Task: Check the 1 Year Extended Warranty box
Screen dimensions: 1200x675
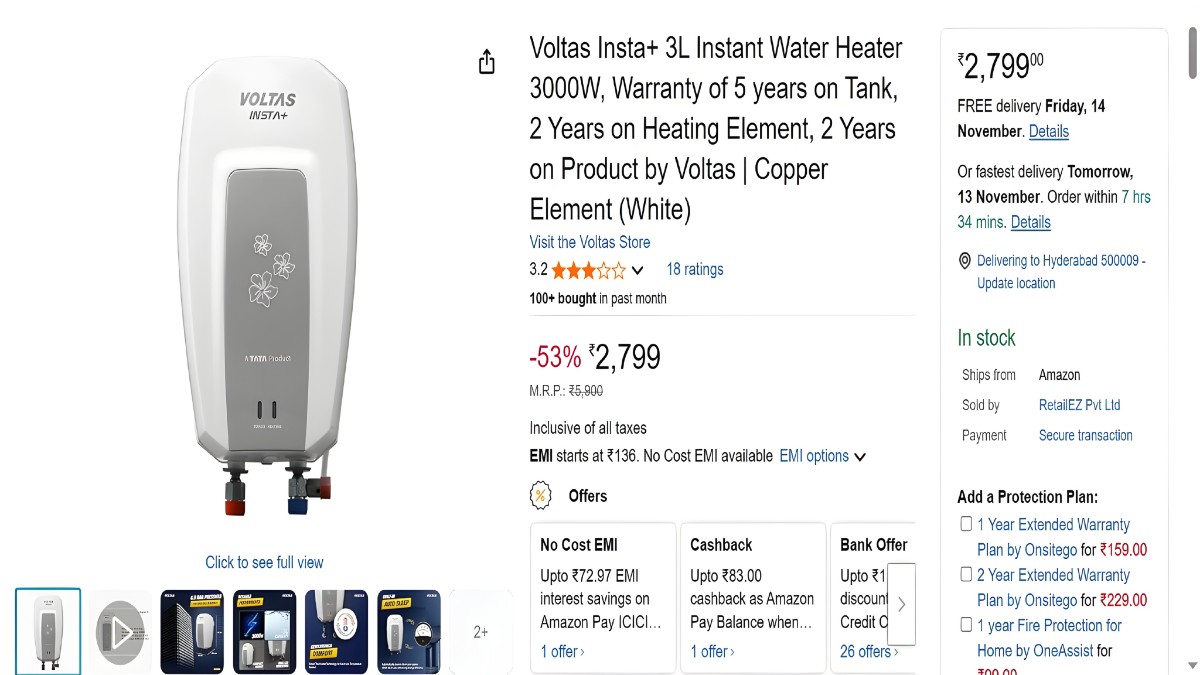Action: tap(966, 524)
